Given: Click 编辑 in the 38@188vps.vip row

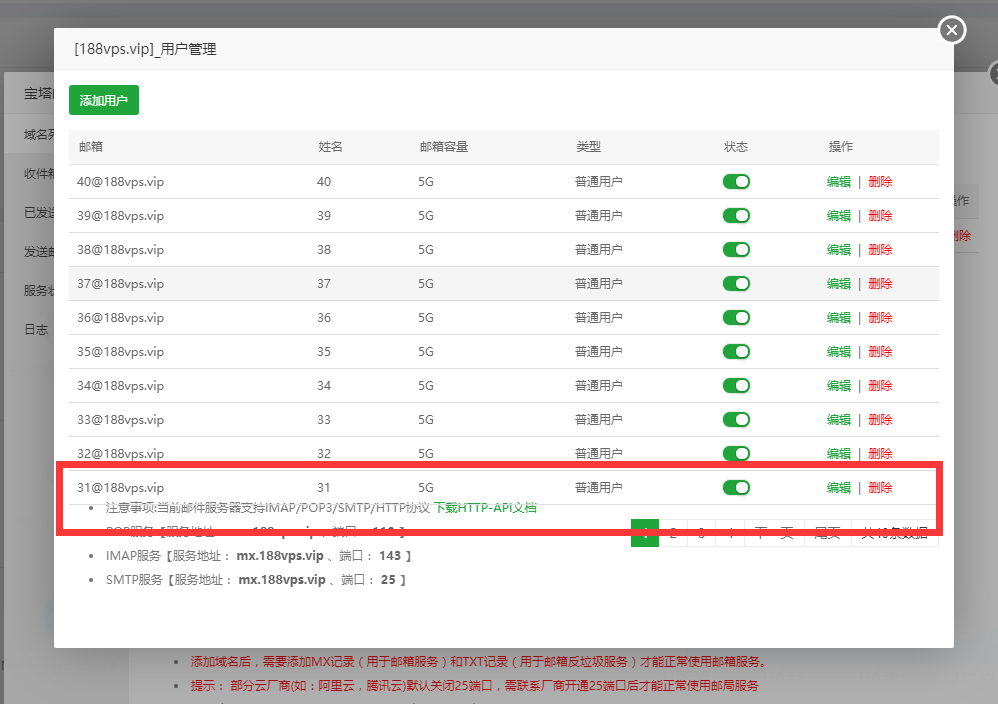Looking at the screenshot, I should click(x=839, y=250).
